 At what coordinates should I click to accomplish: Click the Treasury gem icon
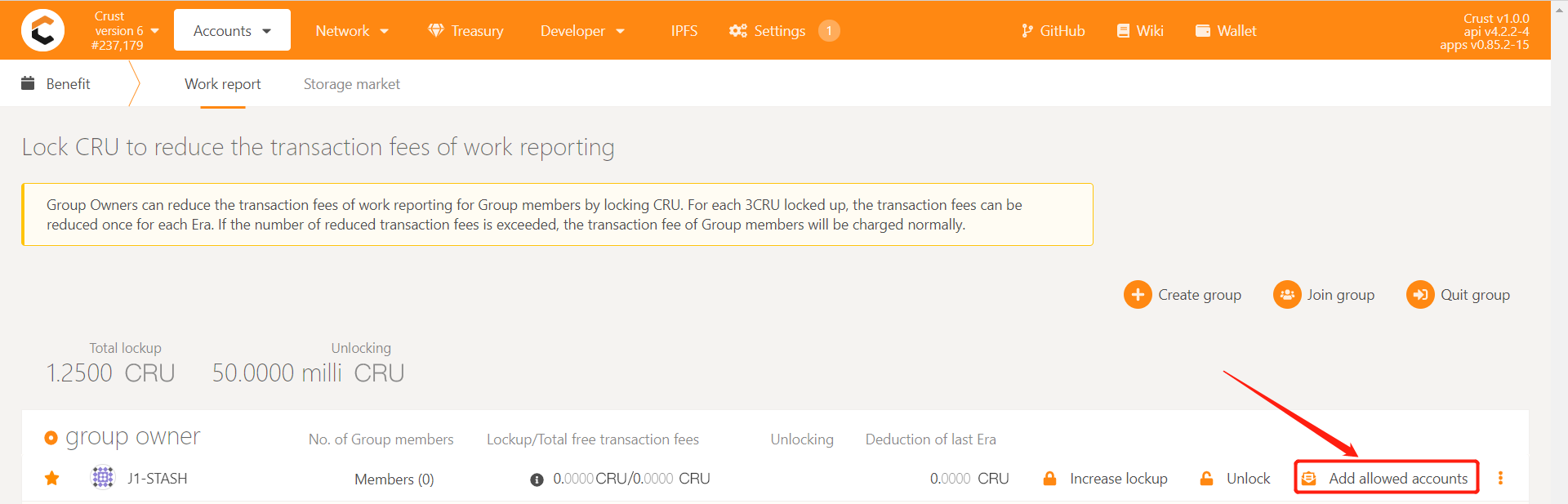click(x=436, y=30)
